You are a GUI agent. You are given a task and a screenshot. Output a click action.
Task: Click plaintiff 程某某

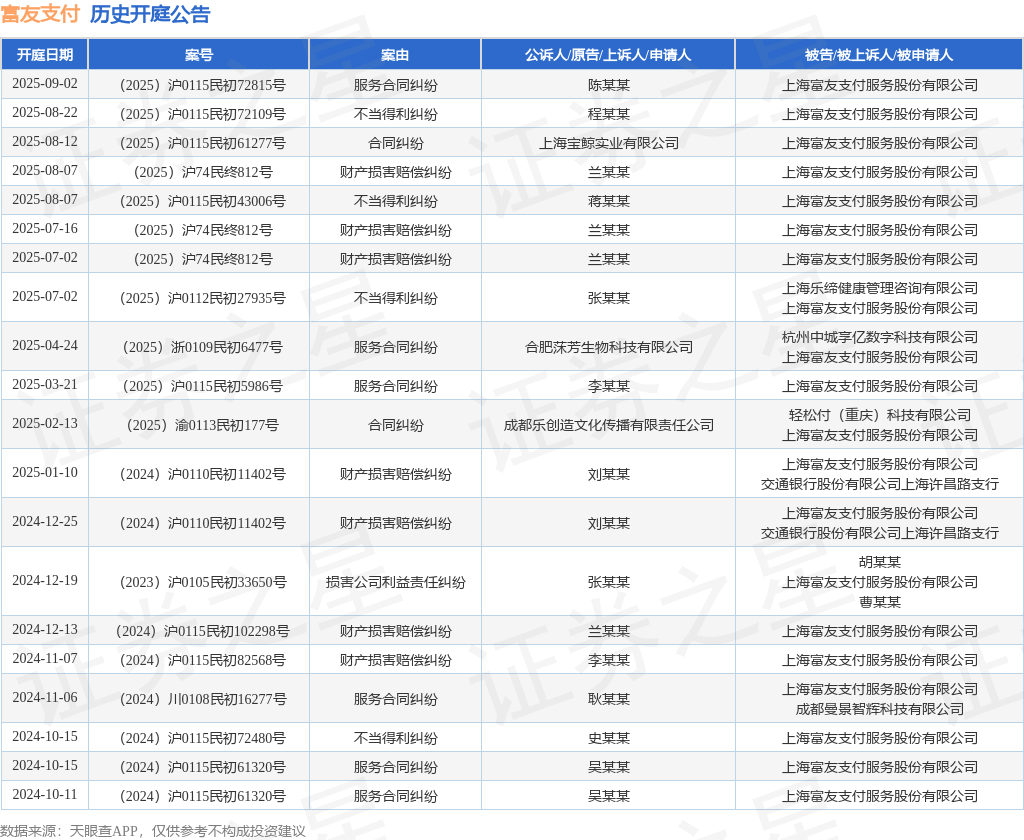[x=609, y=114]
